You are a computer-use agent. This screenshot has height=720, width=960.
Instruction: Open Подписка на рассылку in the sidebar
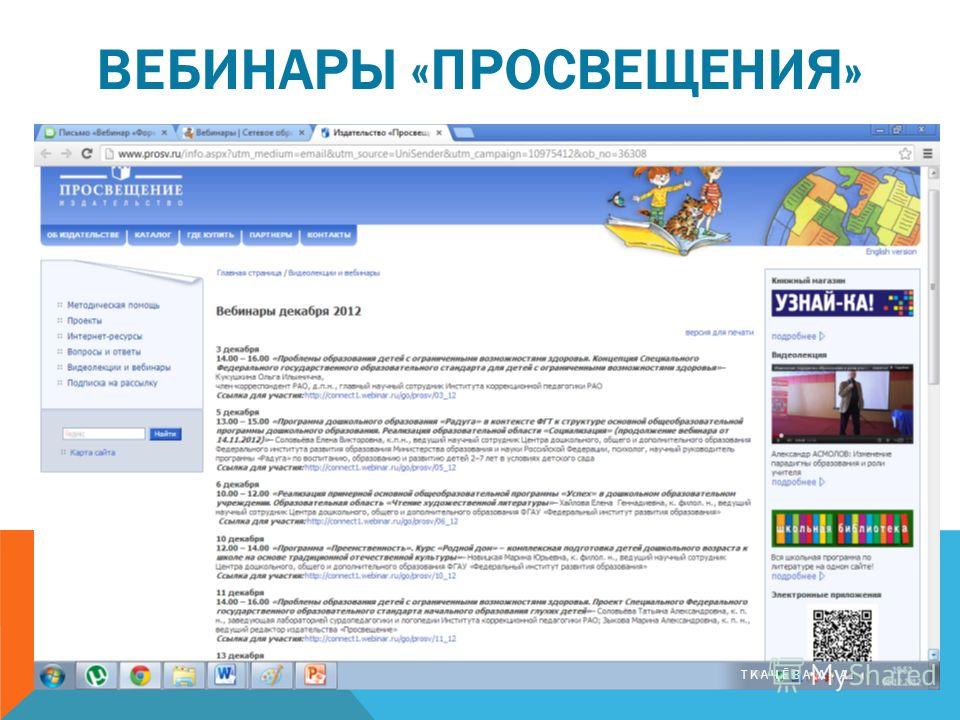[112, 383]
